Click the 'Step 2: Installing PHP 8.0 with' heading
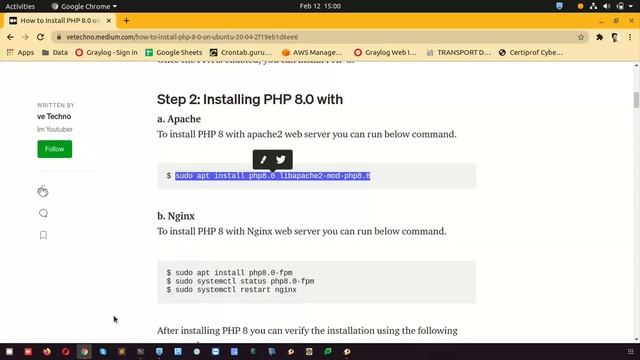Screen dimensions: 640x360 [250, 99]
